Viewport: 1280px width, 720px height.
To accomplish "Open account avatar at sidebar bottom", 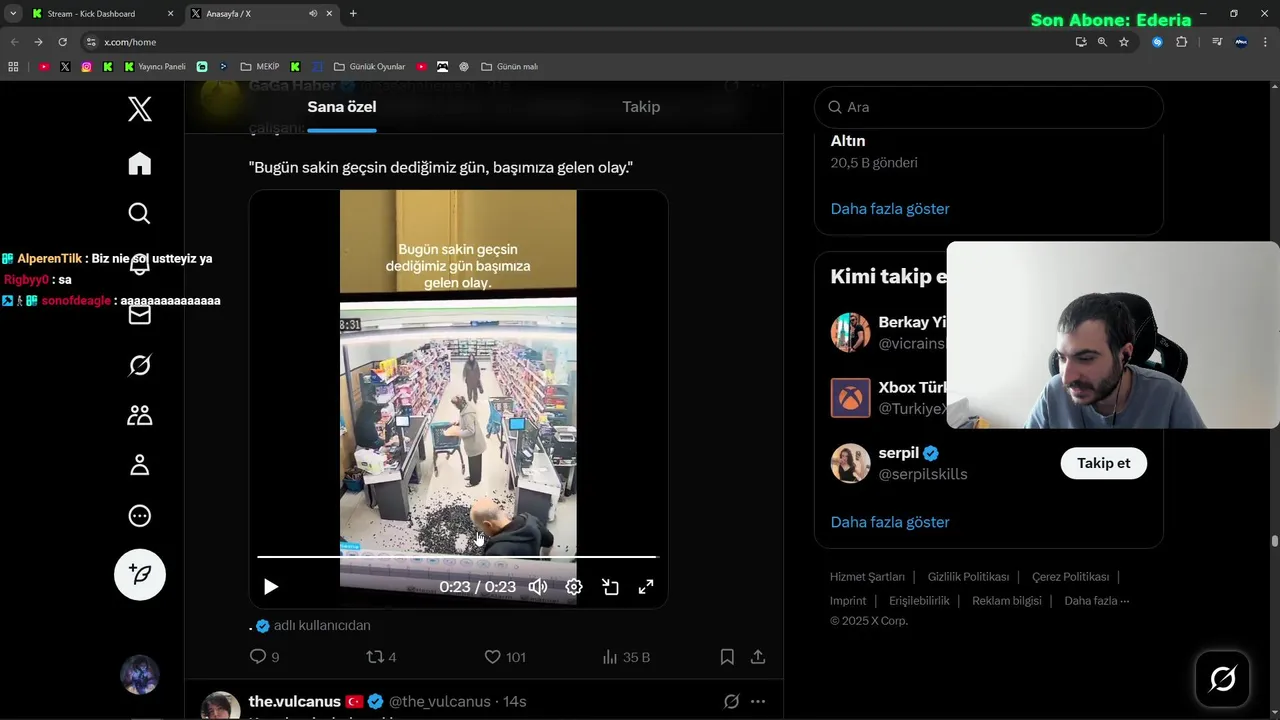I will point(140,675).
